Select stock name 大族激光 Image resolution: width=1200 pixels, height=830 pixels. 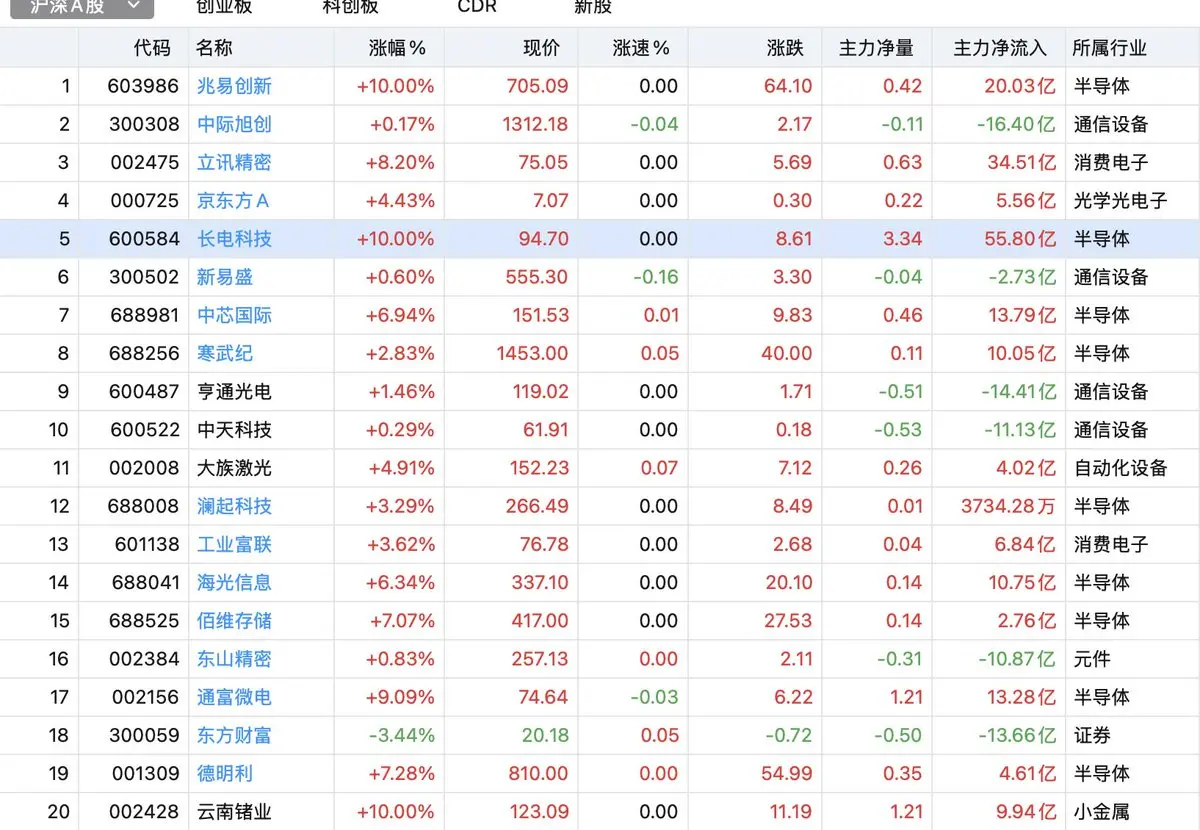pyautogui.click(x=234, y=468)
